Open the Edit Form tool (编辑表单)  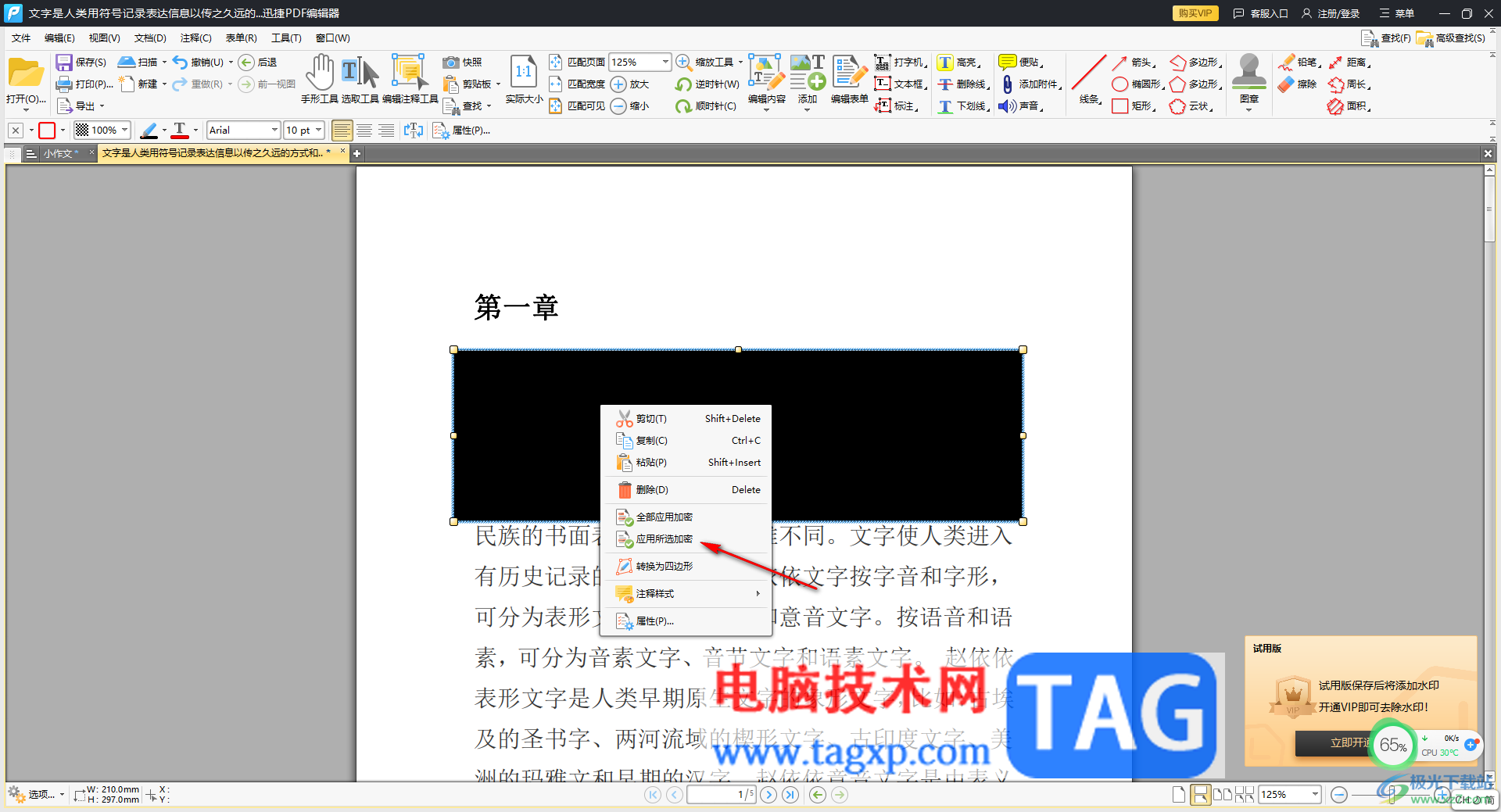(849, 79)
